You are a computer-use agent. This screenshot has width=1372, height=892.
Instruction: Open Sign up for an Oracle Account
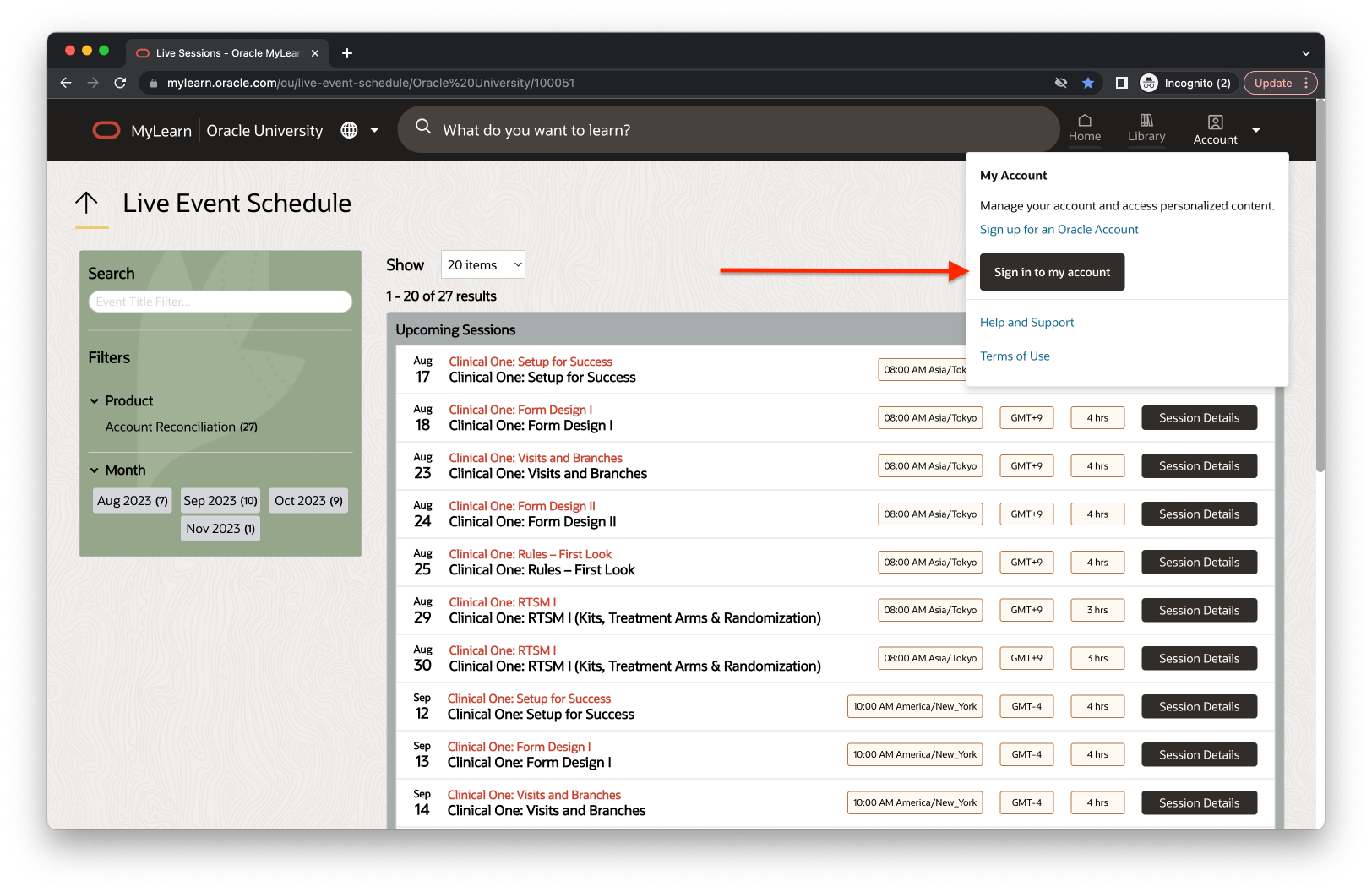click(x=1059, y=230)
